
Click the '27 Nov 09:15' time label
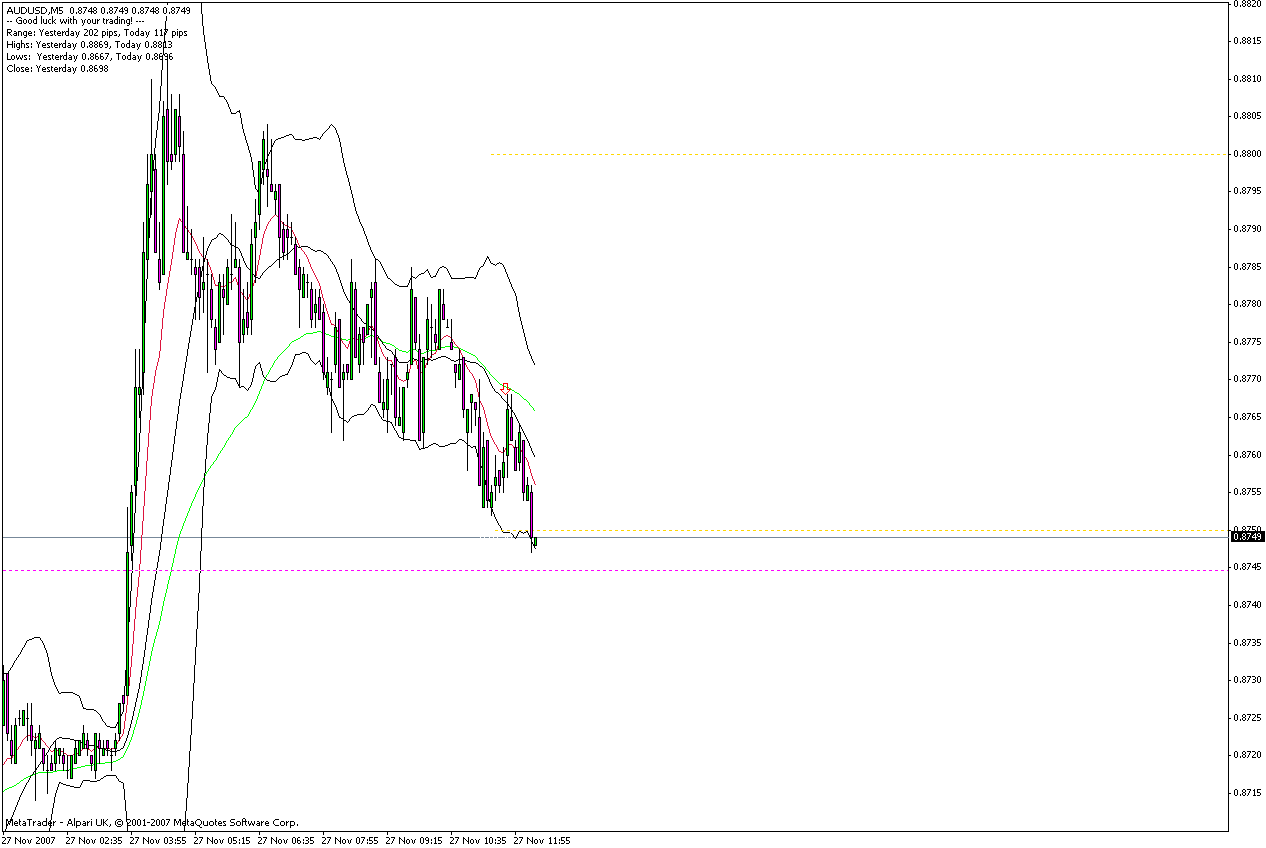[x=414, y=841]
